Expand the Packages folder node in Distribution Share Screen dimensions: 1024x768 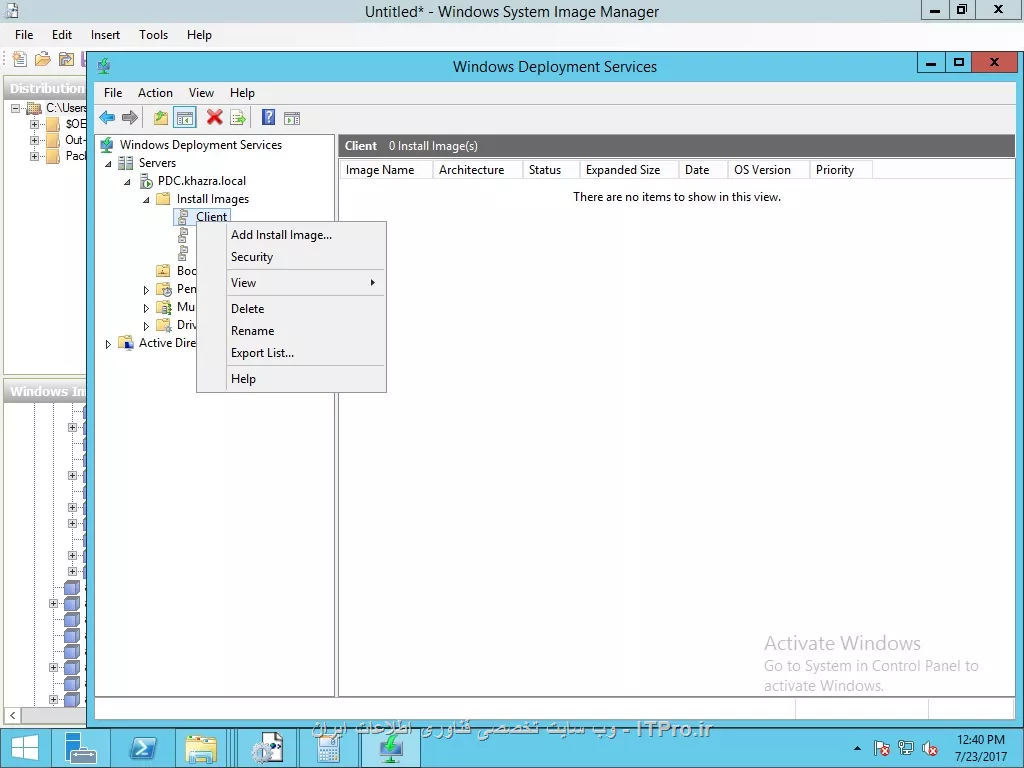pyautogui.click(x=34, y=156)
